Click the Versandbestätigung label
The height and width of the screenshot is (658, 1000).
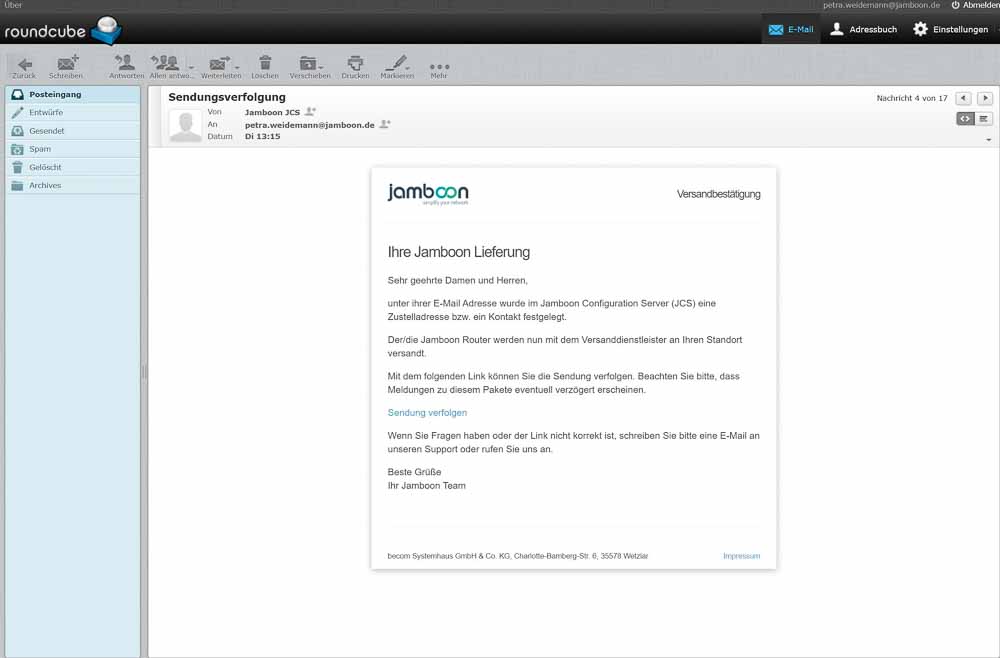click(719, 194)
